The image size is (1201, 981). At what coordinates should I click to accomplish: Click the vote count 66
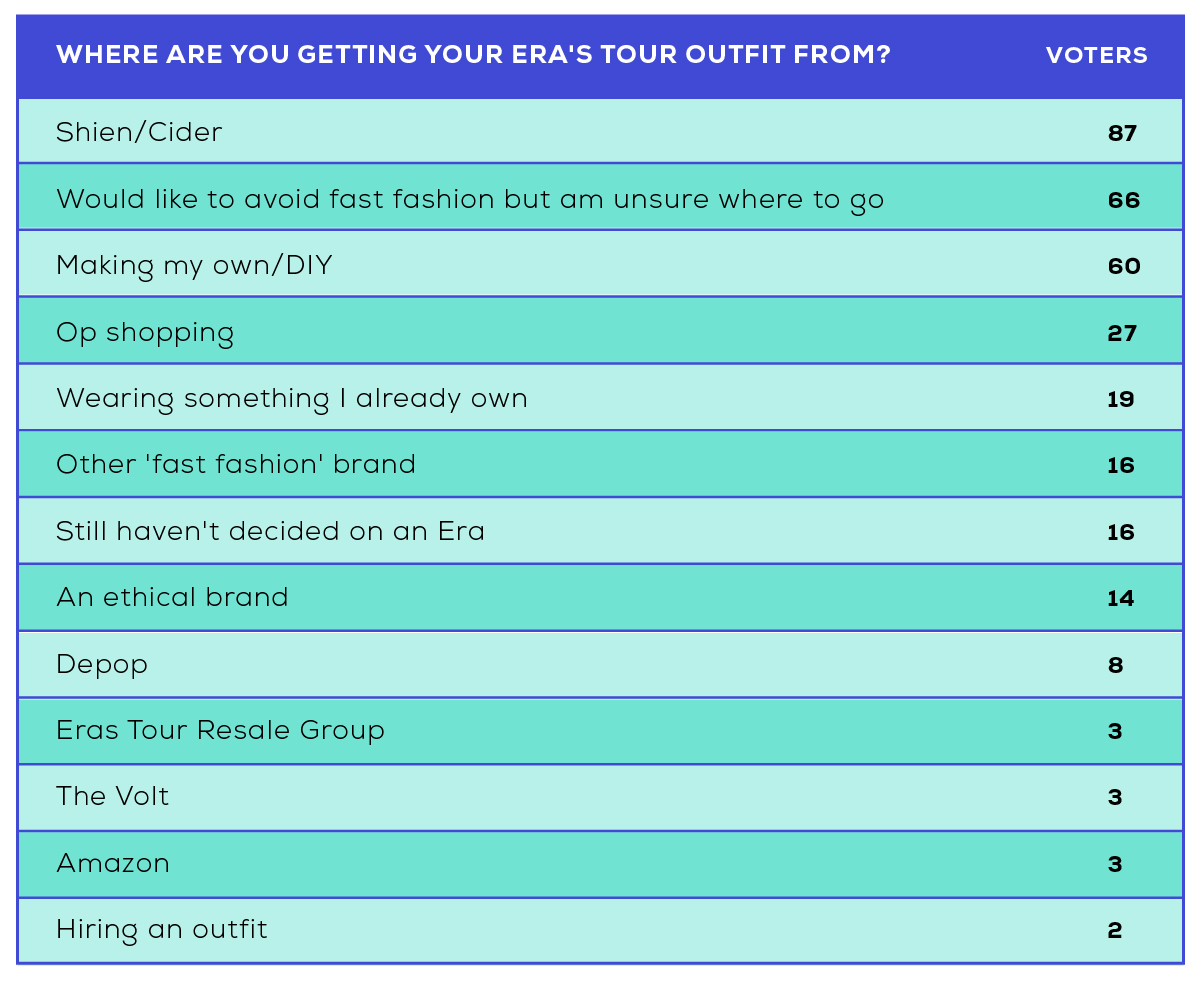1123,200
